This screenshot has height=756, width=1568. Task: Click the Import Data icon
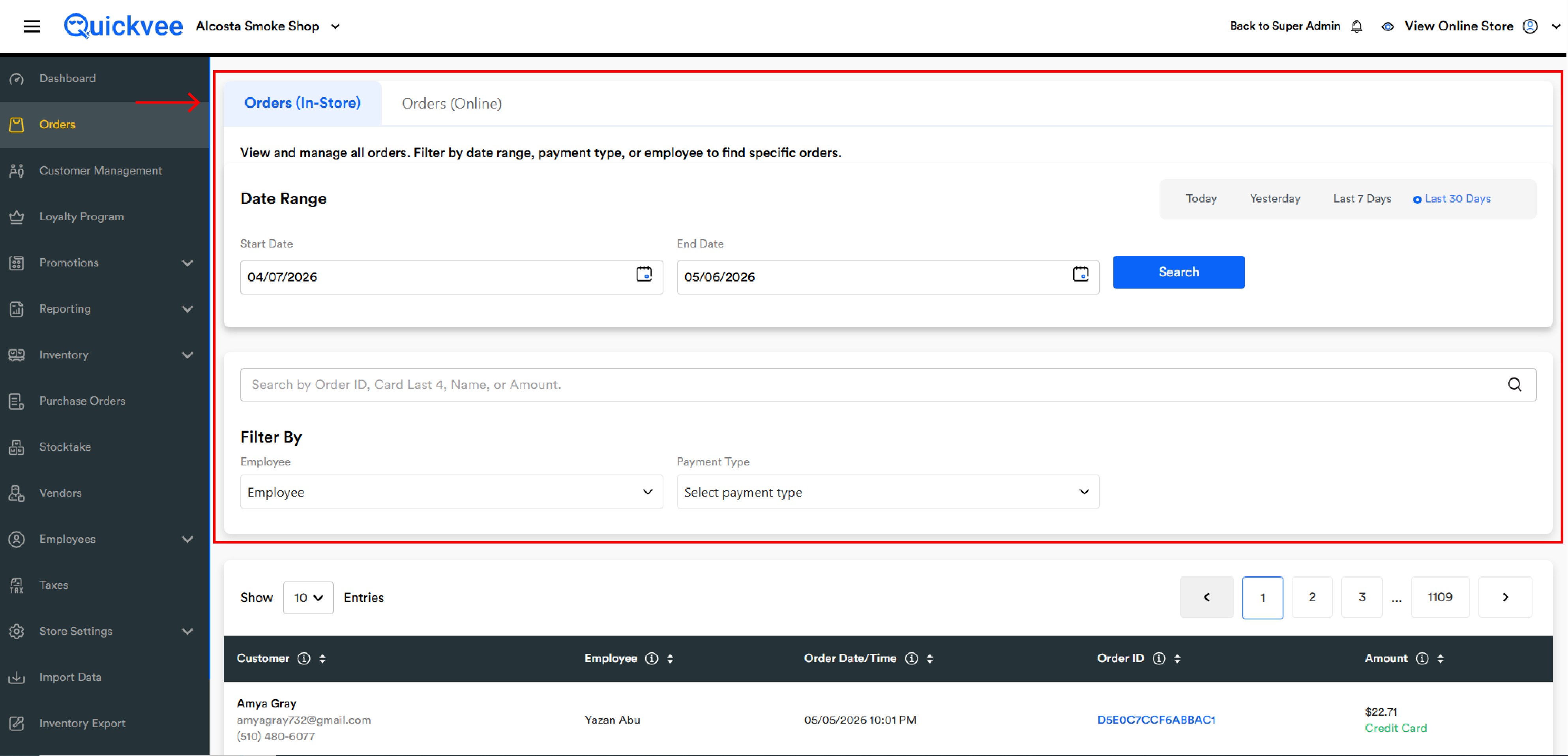coord(17,677)
